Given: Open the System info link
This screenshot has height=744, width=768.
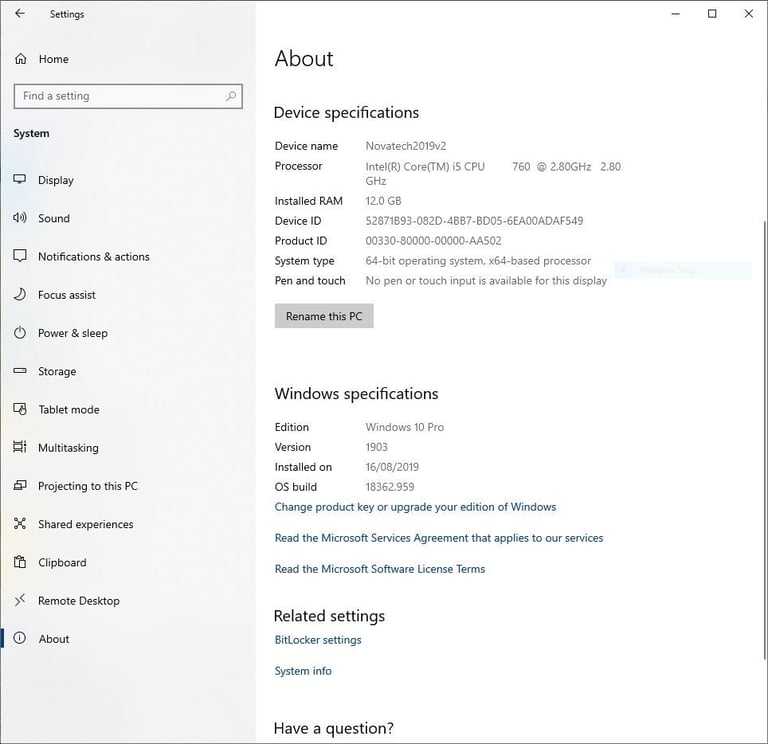Looking at the screenshot, I should (x=303, y=671).
